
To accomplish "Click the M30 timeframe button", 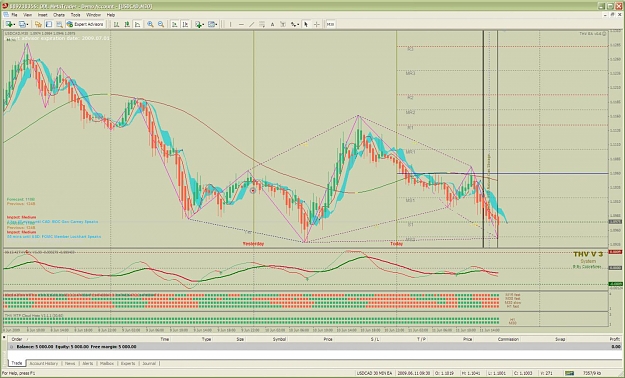I will pyautogui.click(x=330, y=24).
